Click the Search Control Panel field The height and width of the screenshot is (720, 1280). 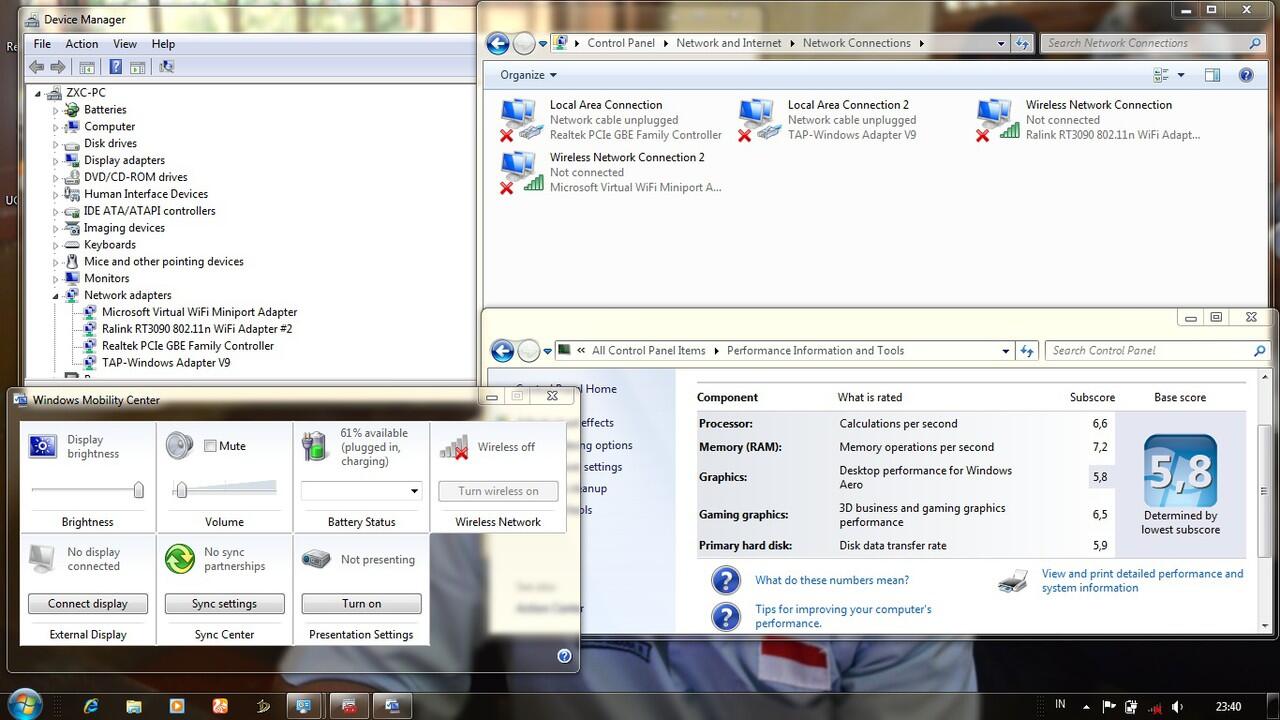click(1157, 351)
